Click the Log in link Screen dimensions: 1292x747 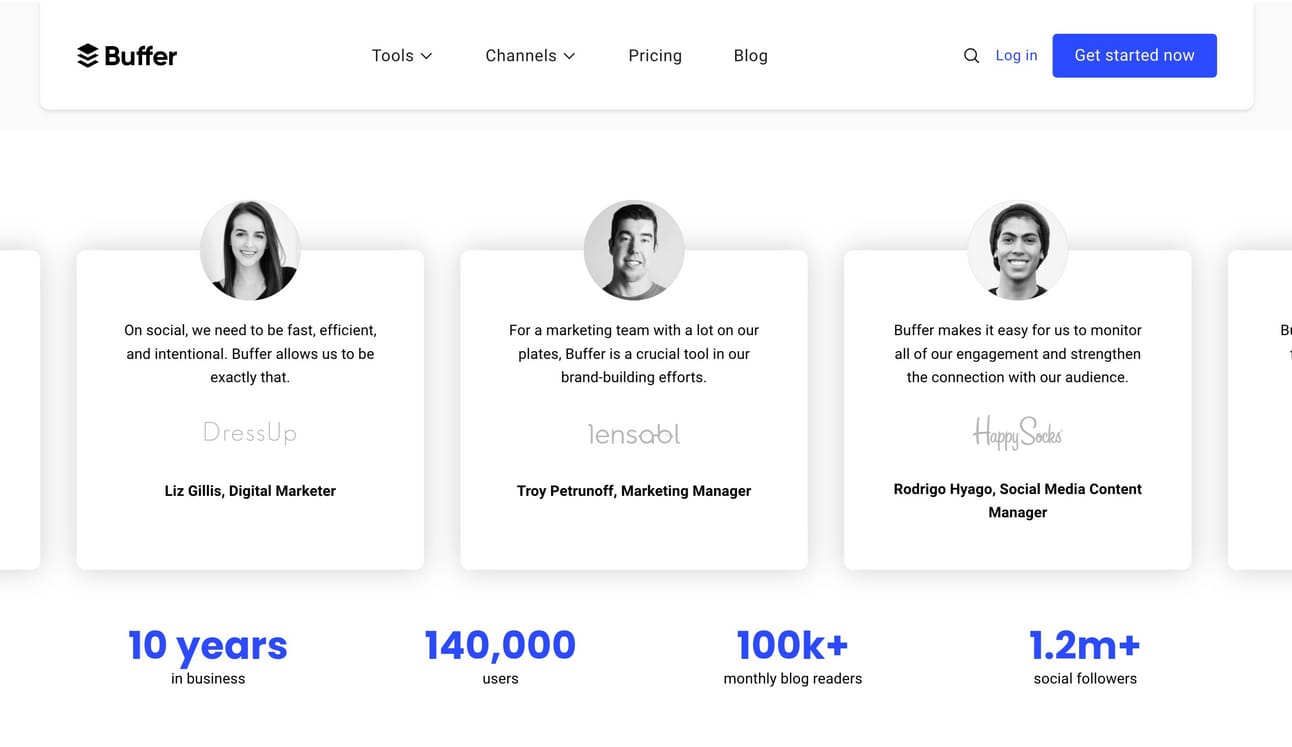1016,56
